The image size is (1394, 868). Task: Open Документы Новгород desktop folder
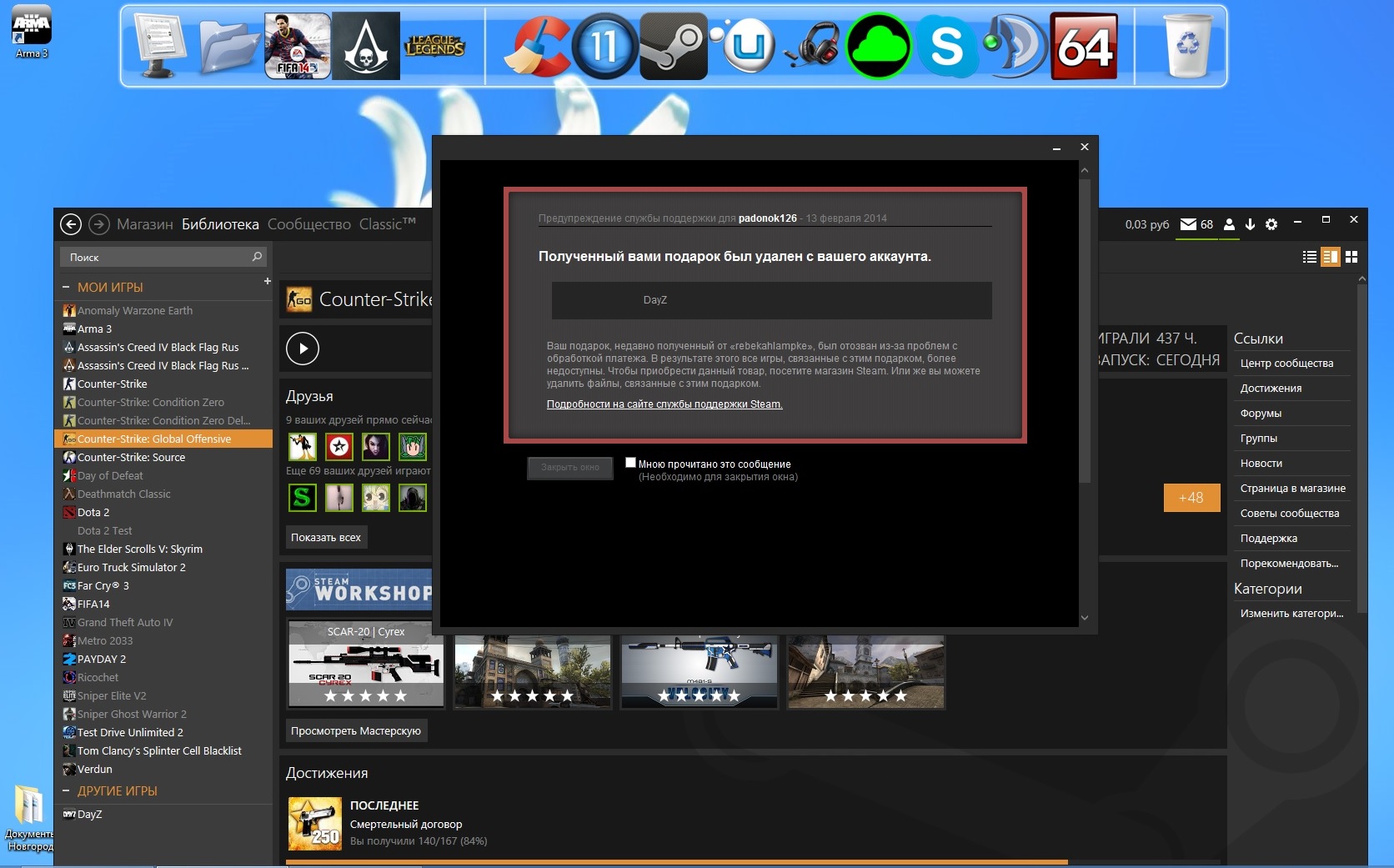pos(29,817)
